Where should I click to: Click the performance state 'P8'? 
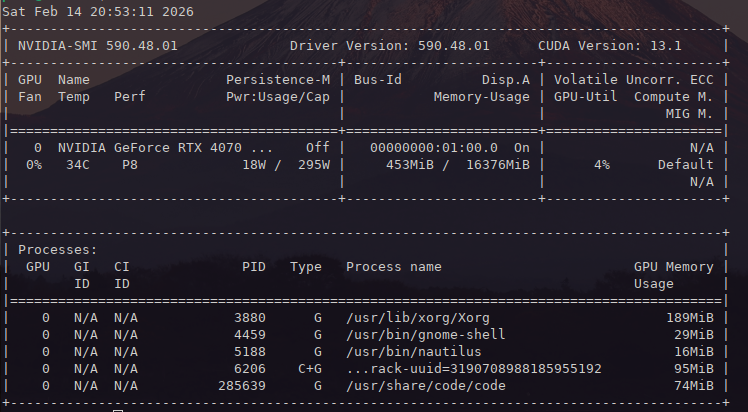(130, 165)
